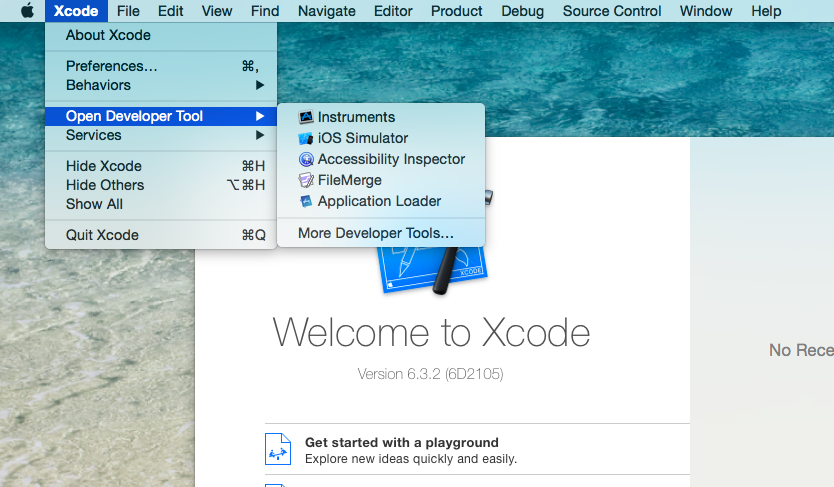Image resolution: width=834 pixels, height=487 pixels.
Task: Open Preferences… from the Xcode menu
Action: tap(161, 66)
